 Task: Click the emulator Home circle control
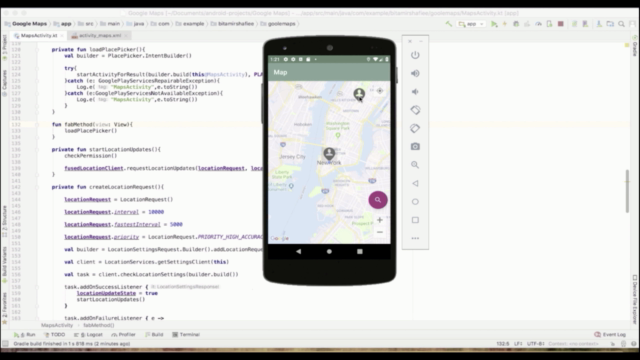point(415,202)
